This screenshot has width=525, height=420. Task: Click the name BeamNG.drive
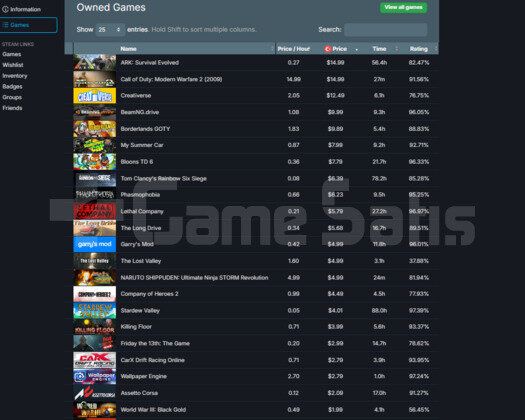(140, 112)
